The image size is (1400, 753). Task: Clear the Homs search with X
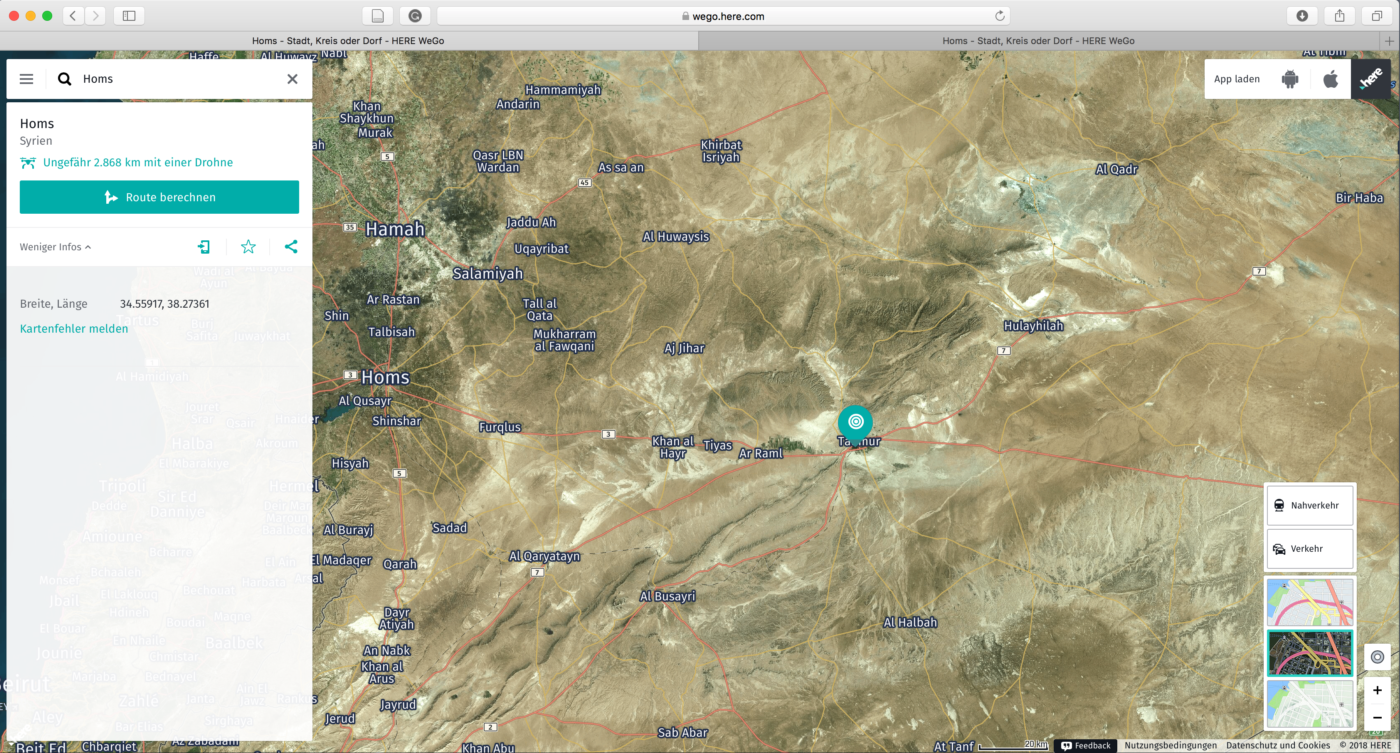(x=292, y=79)
